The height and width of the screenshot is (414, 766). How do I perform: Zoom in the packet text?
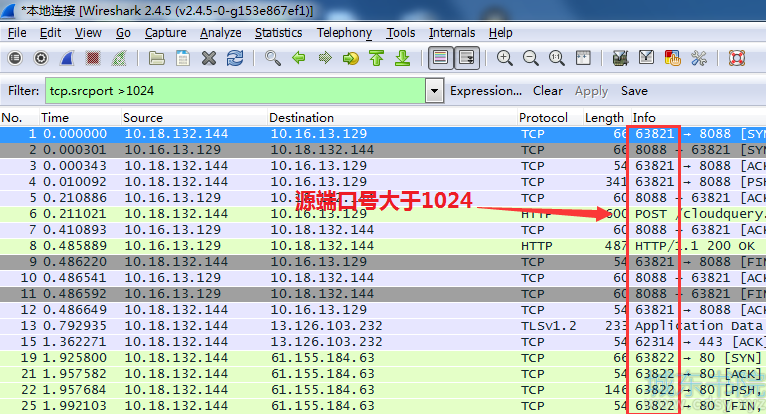505,59
